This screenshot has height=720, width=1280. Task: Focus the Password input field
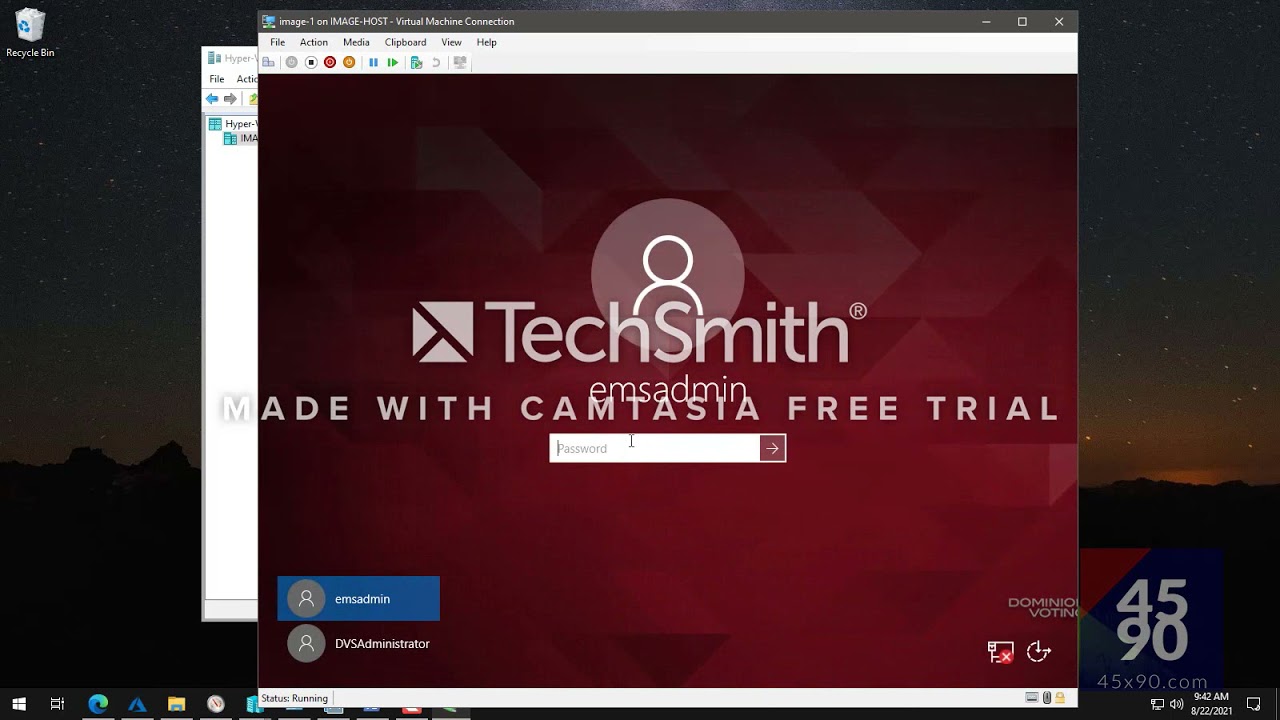click(x=655, y=448)
